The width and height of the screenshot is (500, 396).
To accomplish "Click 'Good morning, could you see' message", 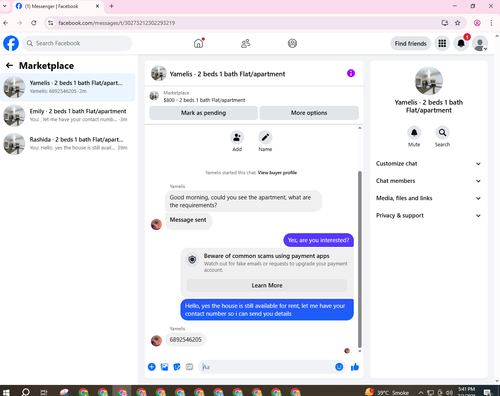I will click(x=243, y=201).
